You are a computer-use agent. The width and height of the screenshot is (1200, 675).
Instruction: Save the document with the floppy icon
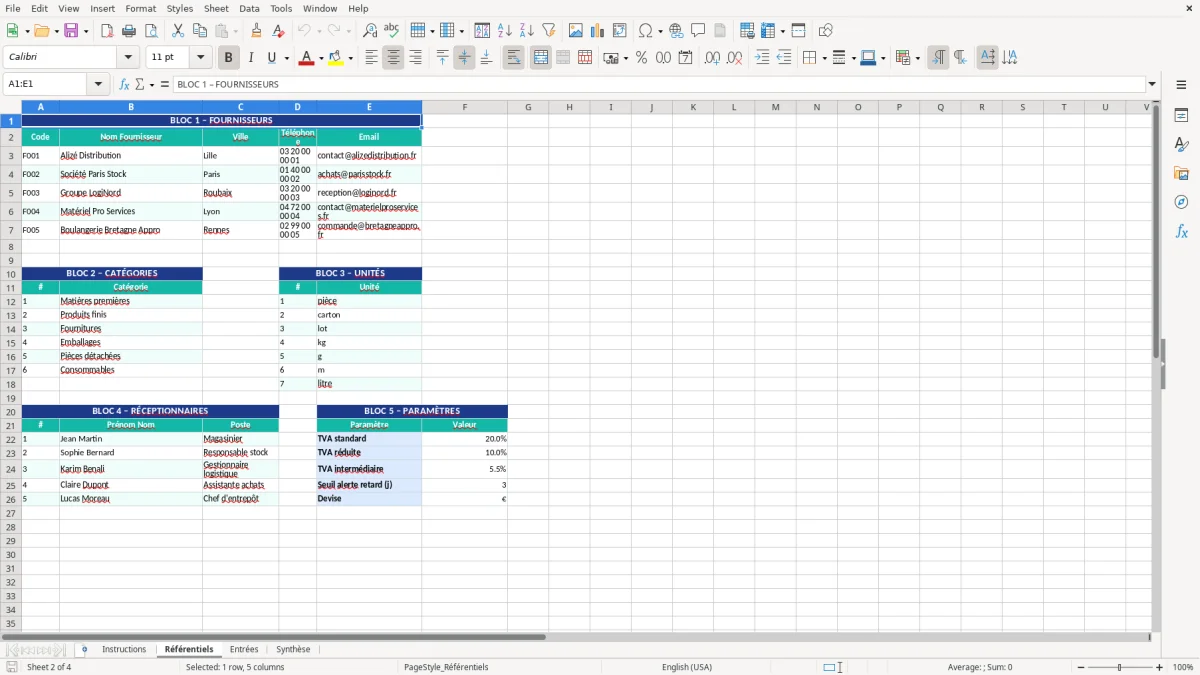(x=71, y=31)
